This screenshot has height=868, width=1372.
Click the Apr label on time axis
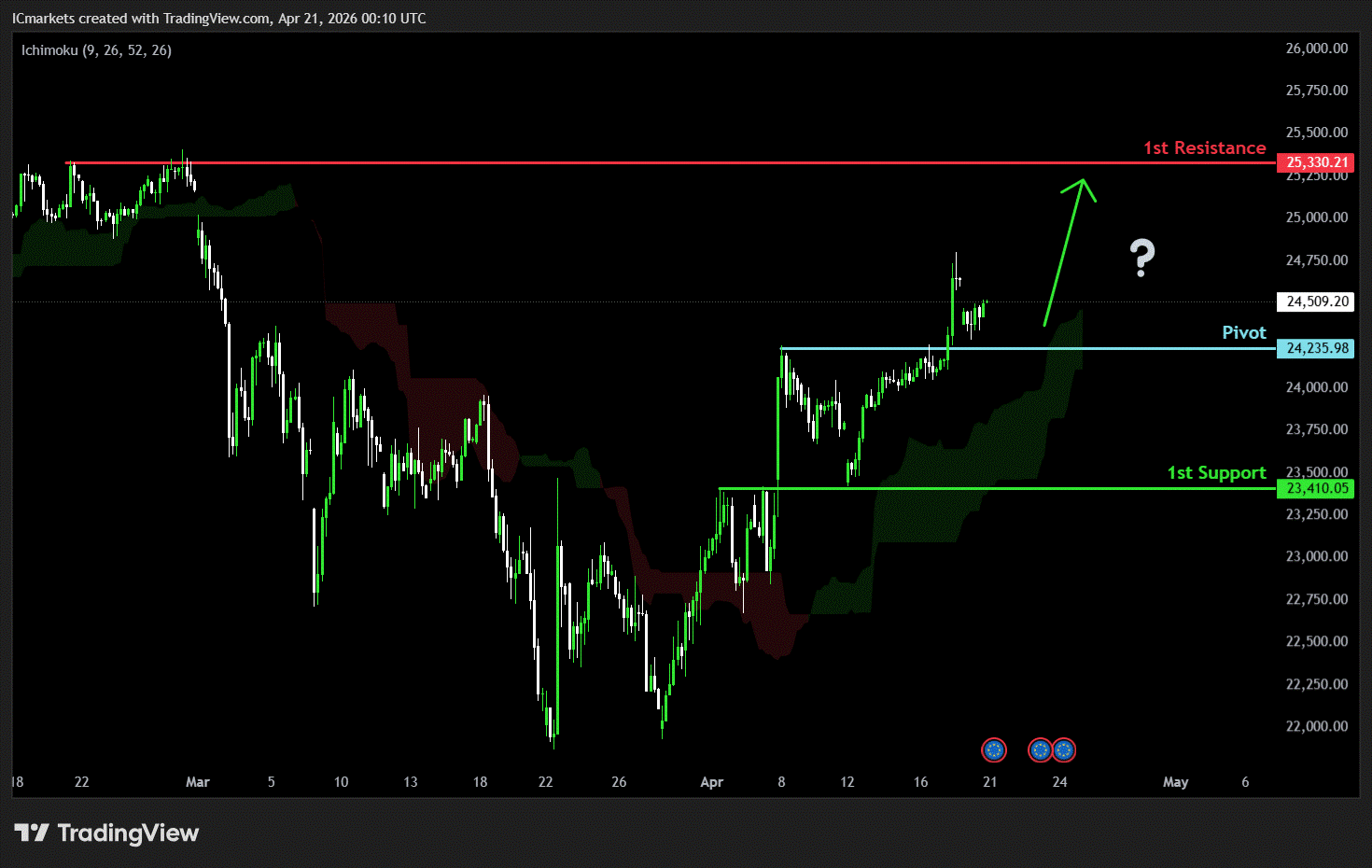tap(711, 782)
